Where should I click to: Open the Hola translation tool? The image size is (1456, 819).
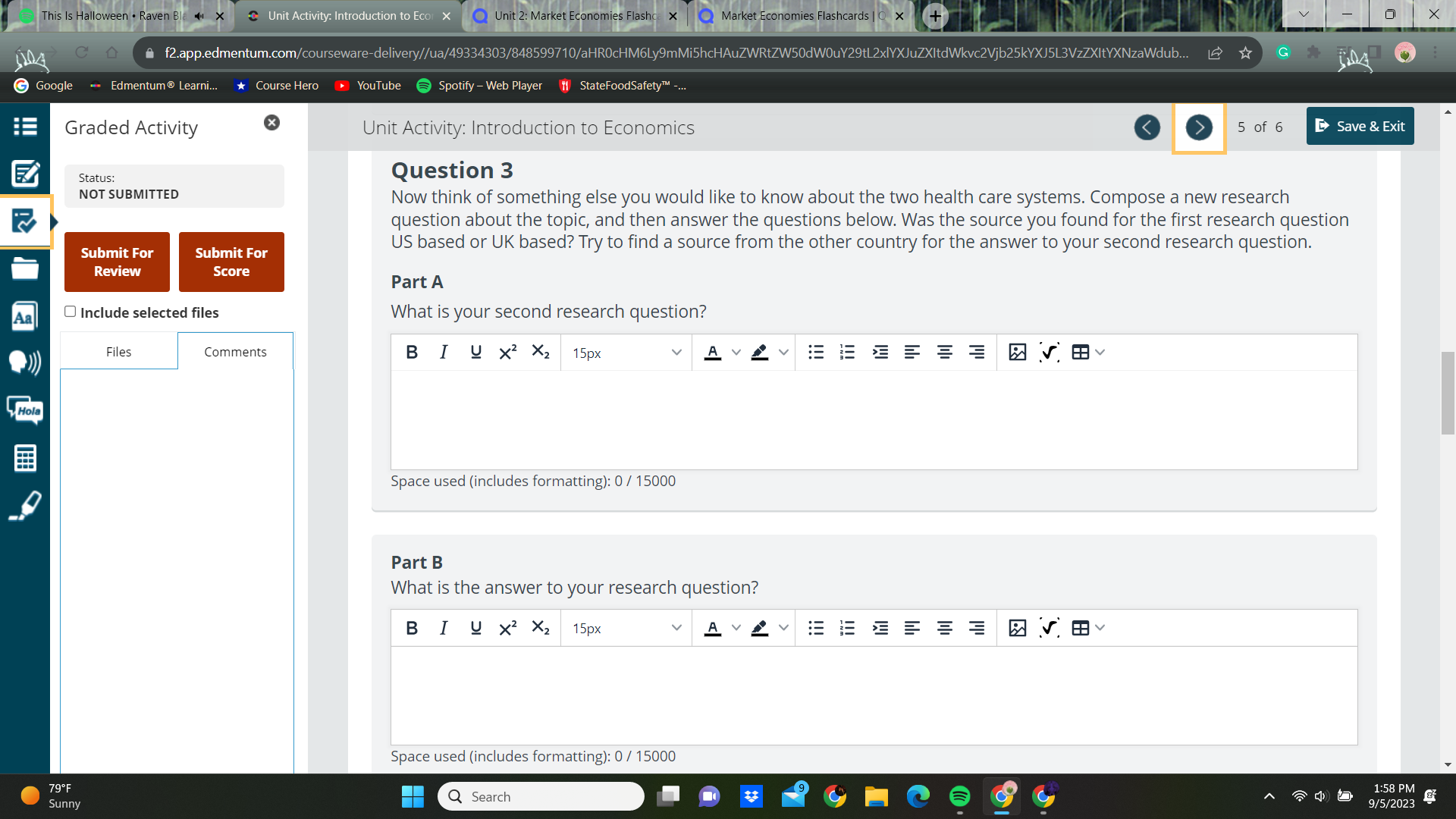(x=25, y=410)
